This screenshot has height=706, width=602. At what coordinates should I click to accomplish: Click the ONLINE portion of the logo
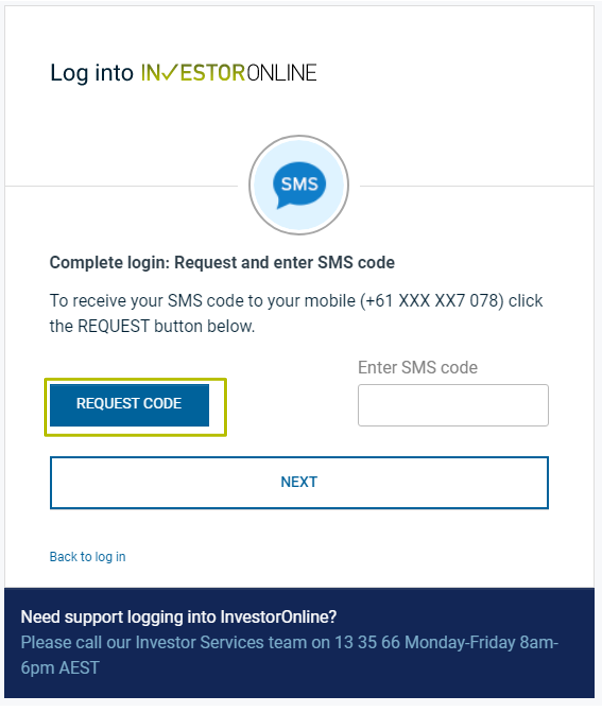pyautogui.click(x=282, y=73)
